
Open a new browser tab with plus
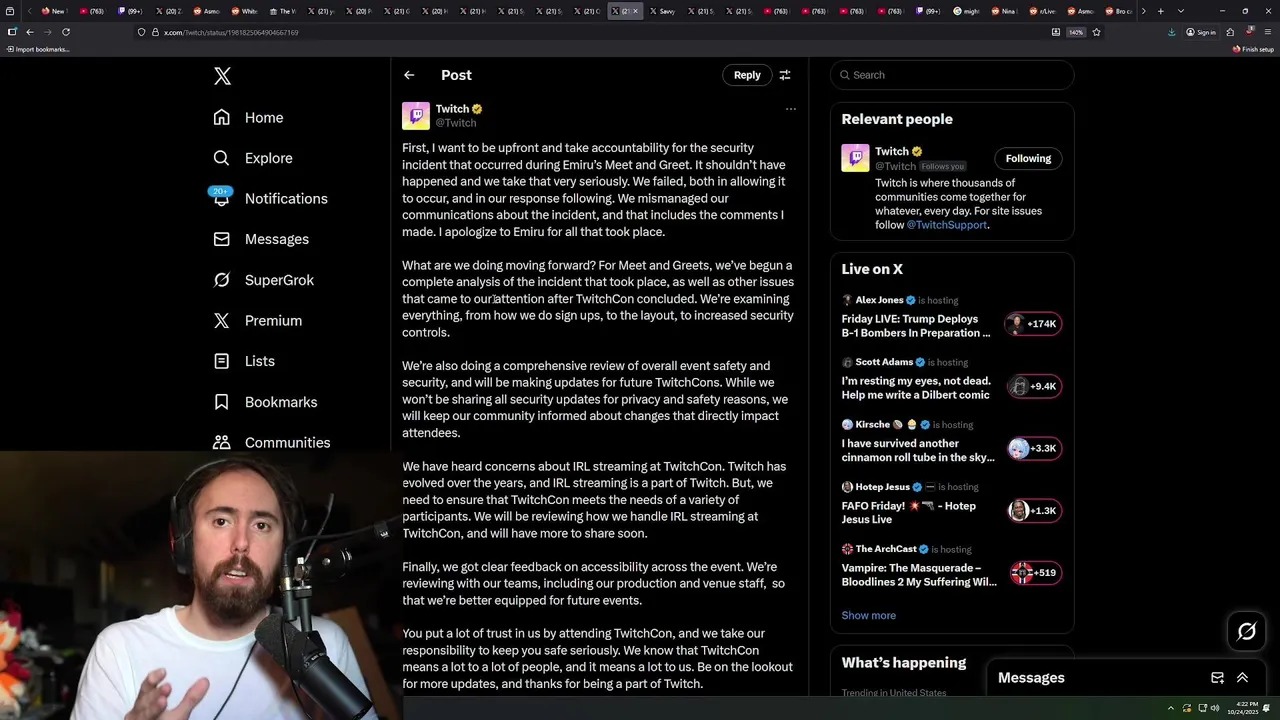pos(1160,11)
